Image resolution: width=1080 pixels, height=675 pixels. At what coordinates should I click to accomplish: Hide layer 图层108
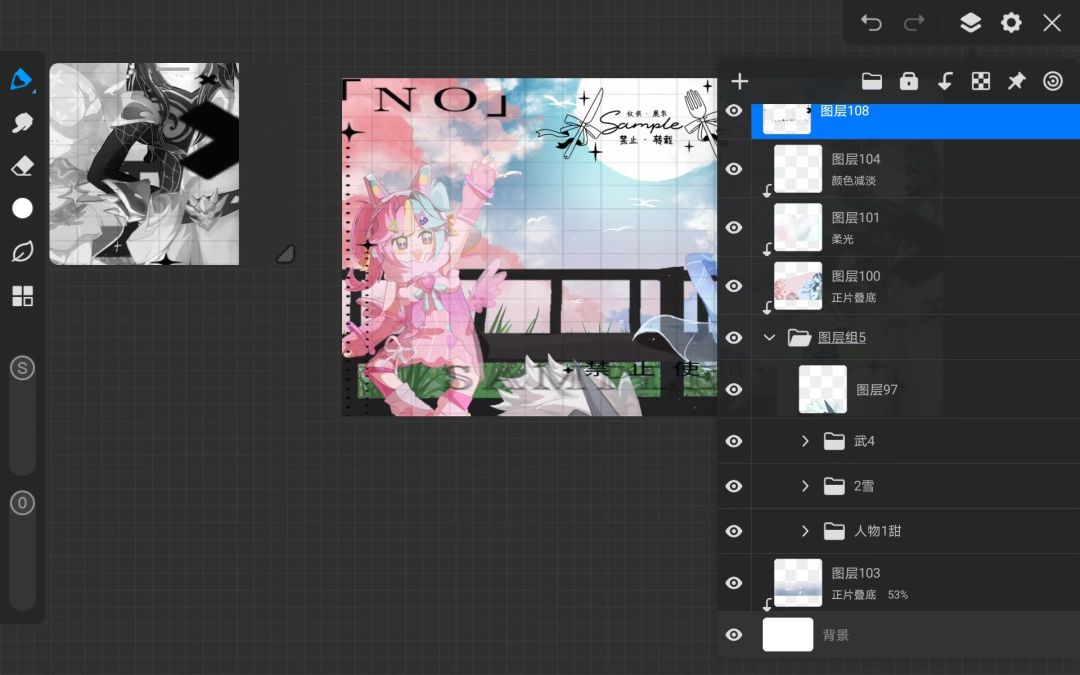pyautogui.click(x=734, y=111)
